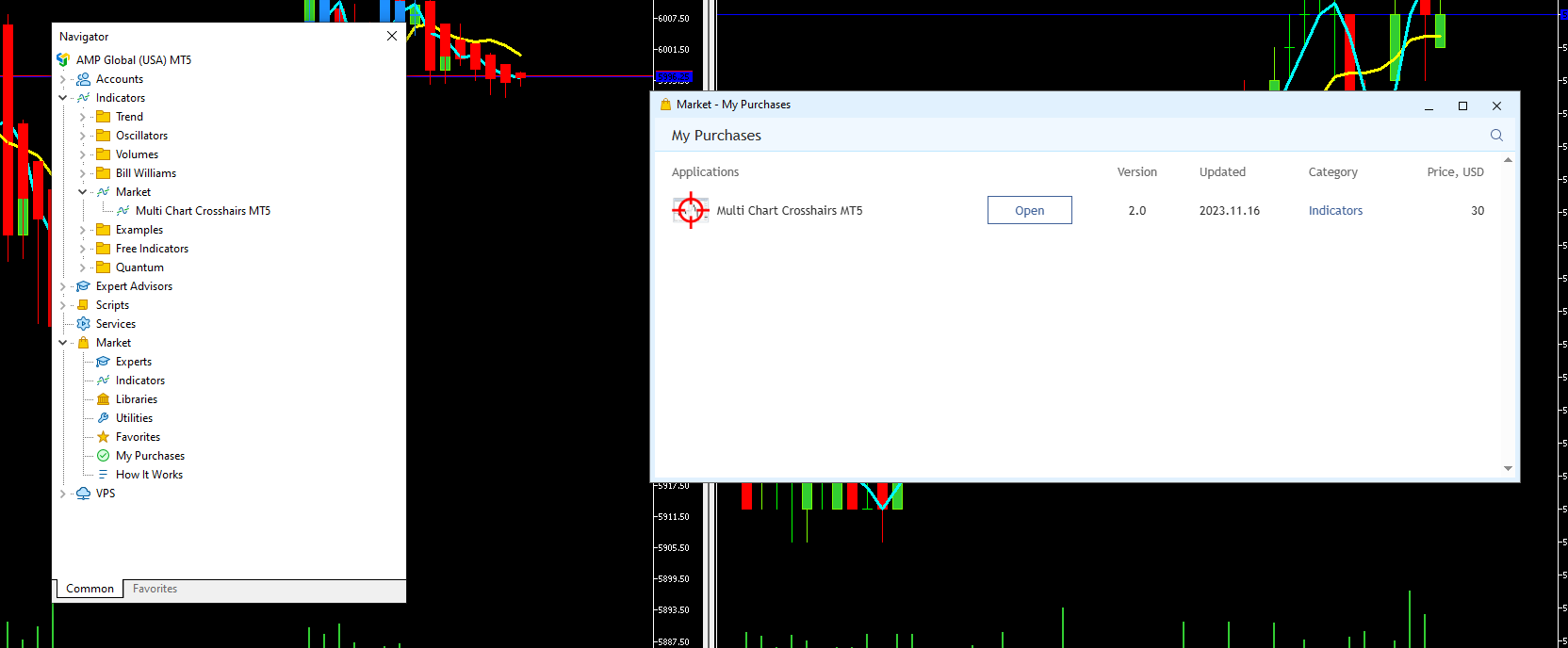Click the Accounts icon in Navigator
The height and width of the screenshot is (648, 1568).
point(83,79)
